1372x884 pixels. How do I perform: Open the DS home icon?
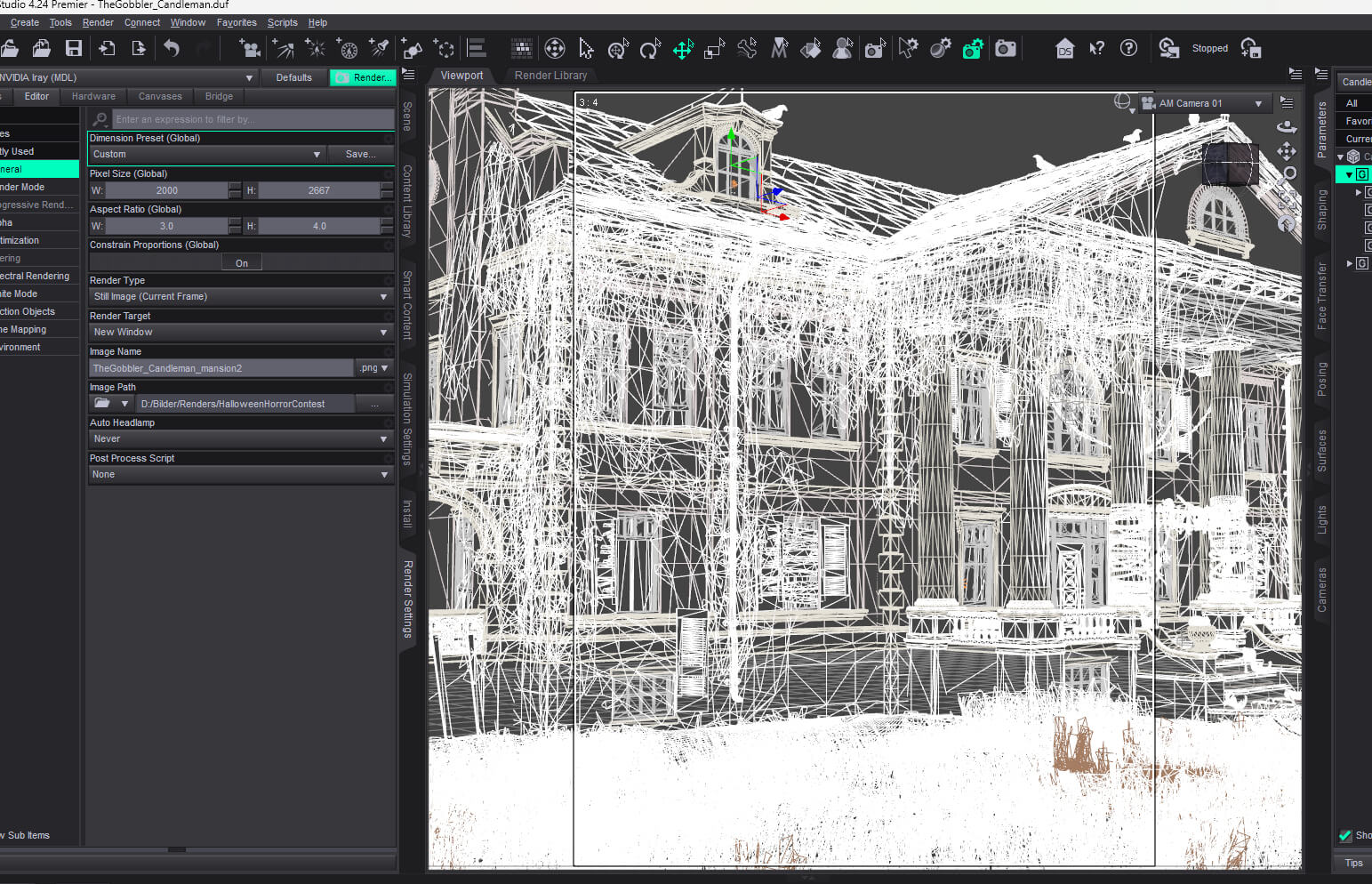pyautogui.click(x=1064, y=48)
